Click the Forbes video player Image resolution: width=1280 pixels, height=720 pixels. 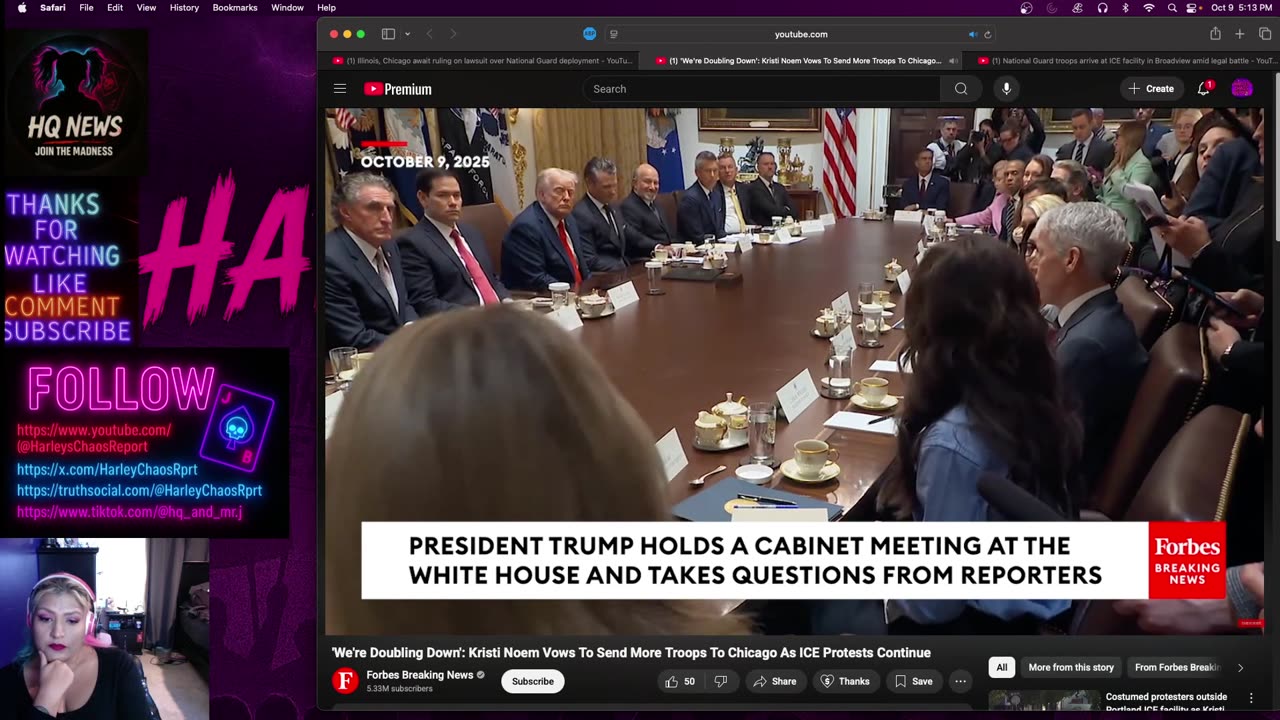(x=794, y=370)
